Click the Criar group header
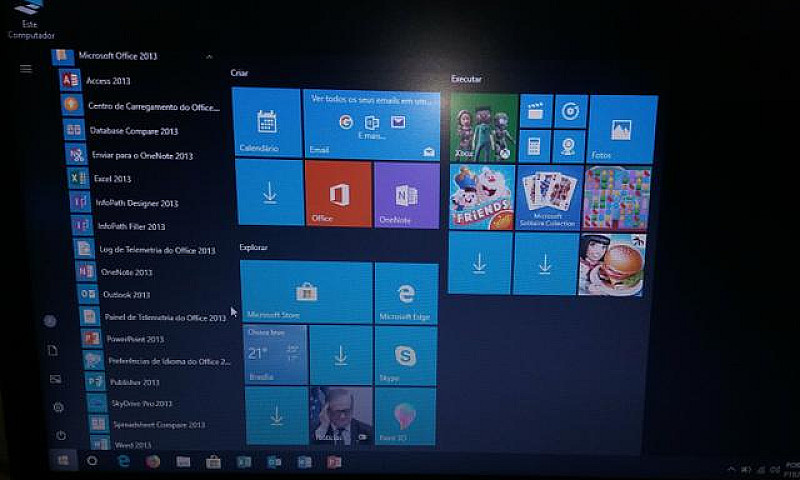800x480 pixels. 239,73
